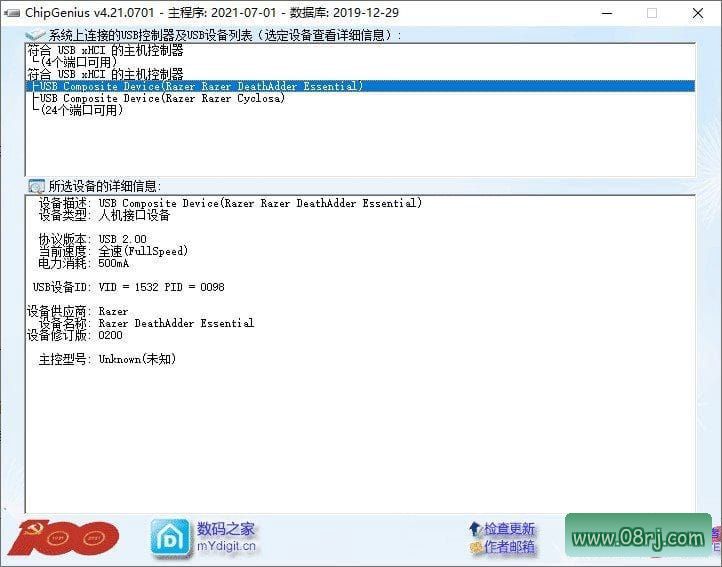722x567 pixels.
Task: Click the 设备类型 人机接口设备 line
Action: 104,215
